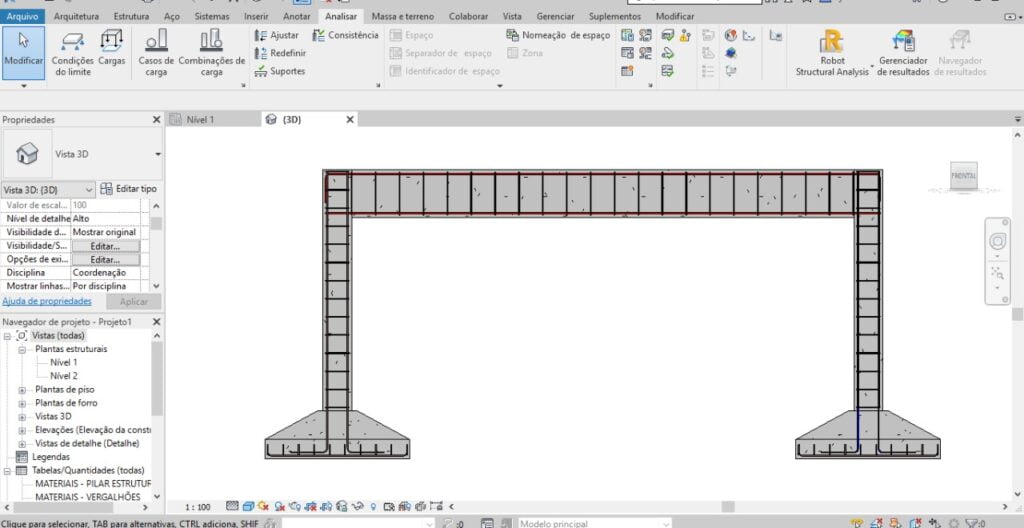This screenshot has width=1024, height=528.
Task: Launch Robot Structural Analysis
Action: point(832,52)
